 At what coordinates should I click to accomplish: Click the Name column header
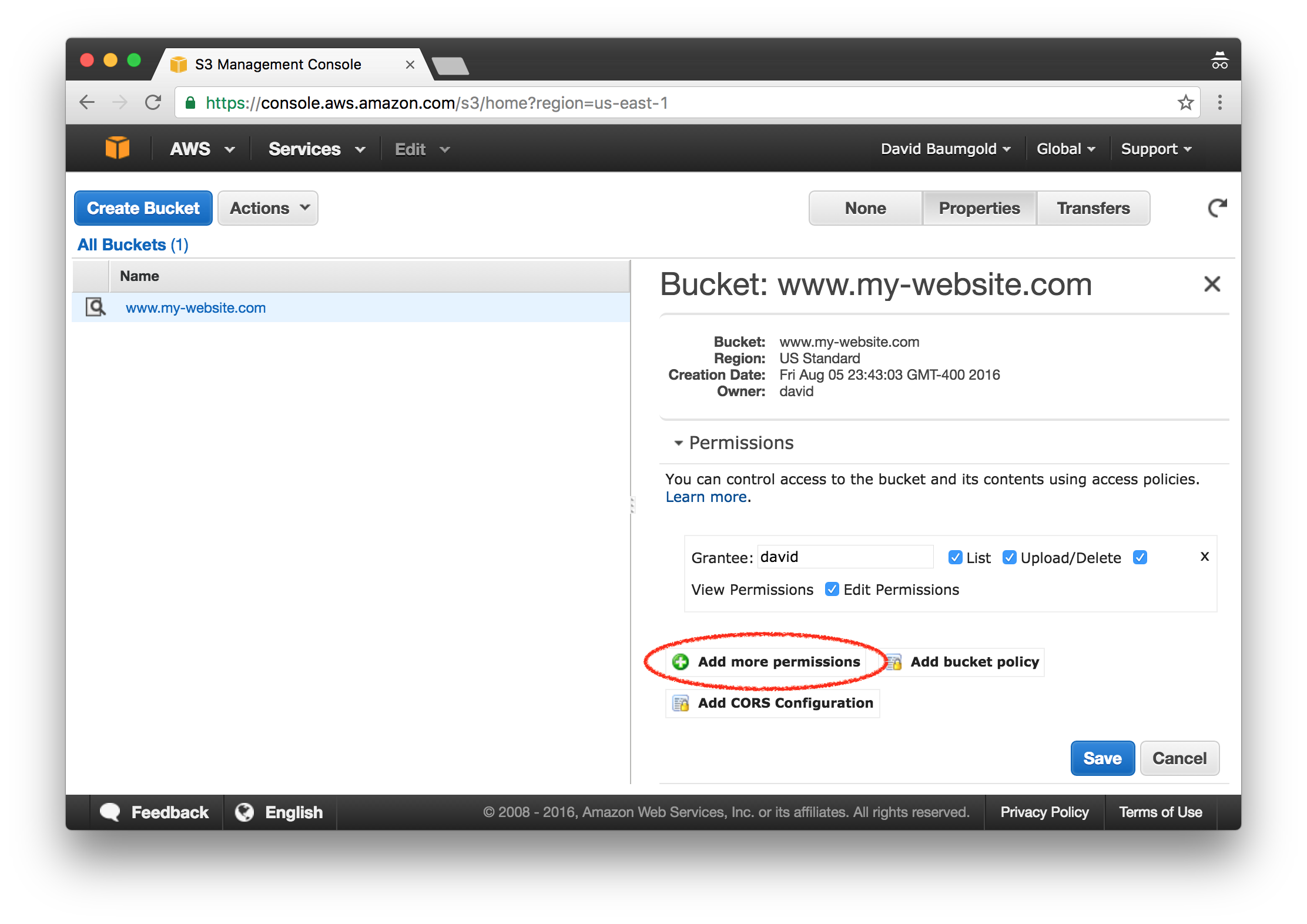tap(369, 276)
